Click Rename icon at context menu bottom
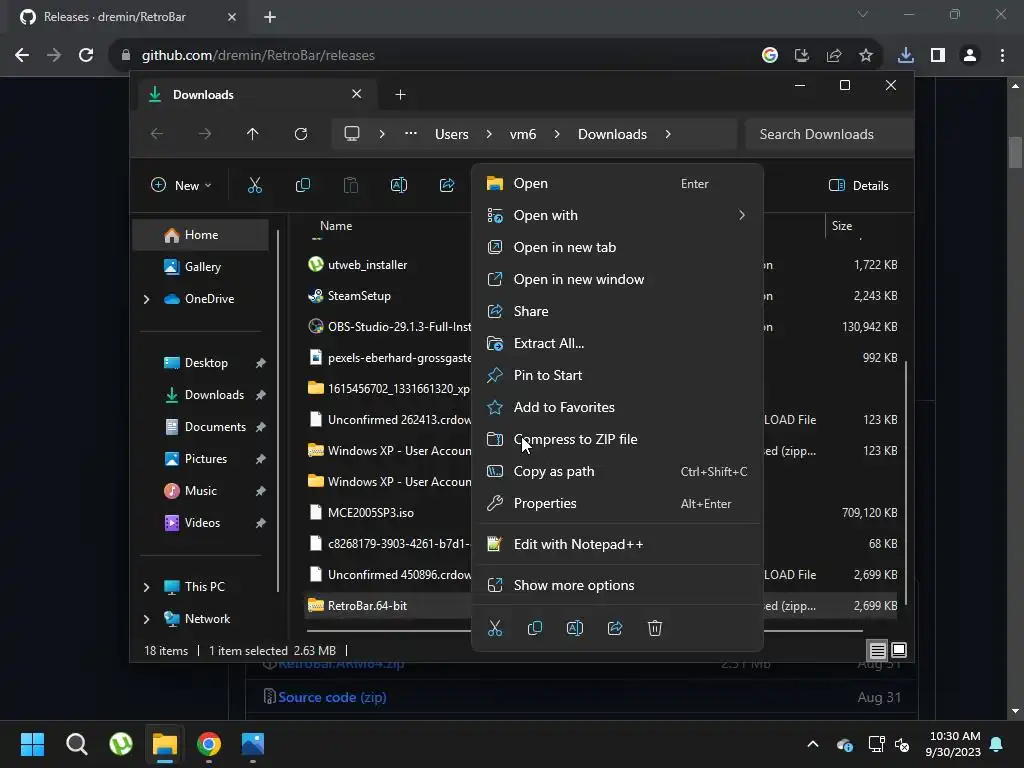1024x768 pixels. pos(575,628)
